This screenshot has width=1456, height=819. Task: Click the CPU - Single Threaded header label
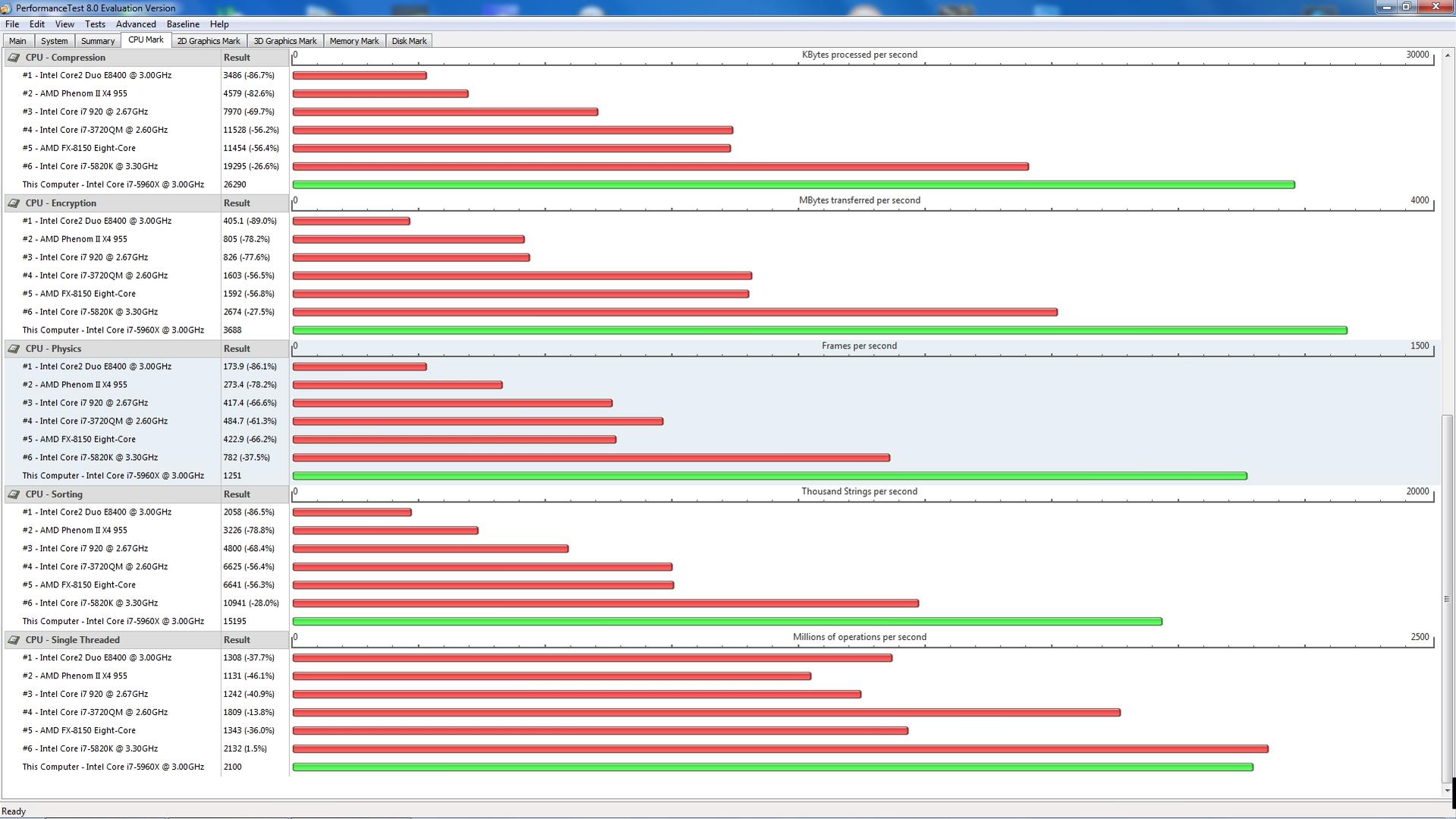(x=72, y=640)
